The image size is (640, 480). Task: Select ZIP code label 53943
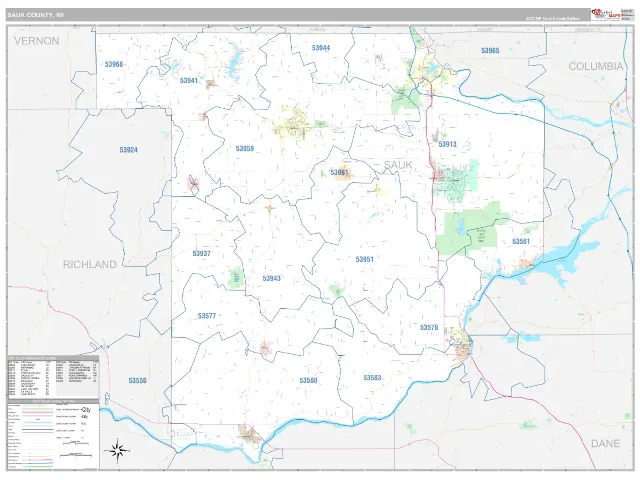[x=271, y=278]
